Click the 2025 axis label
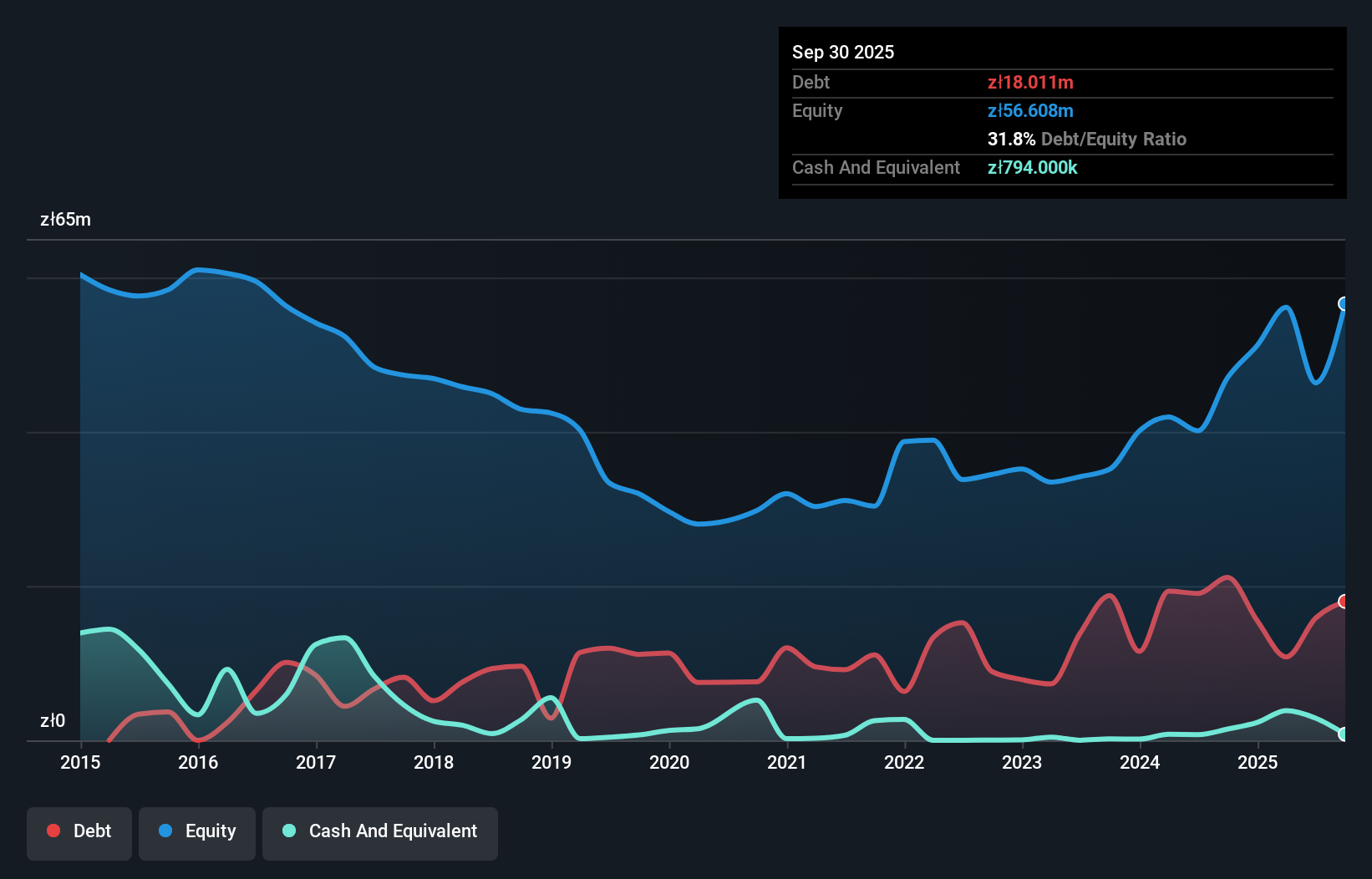 [x=1259, y=762]
